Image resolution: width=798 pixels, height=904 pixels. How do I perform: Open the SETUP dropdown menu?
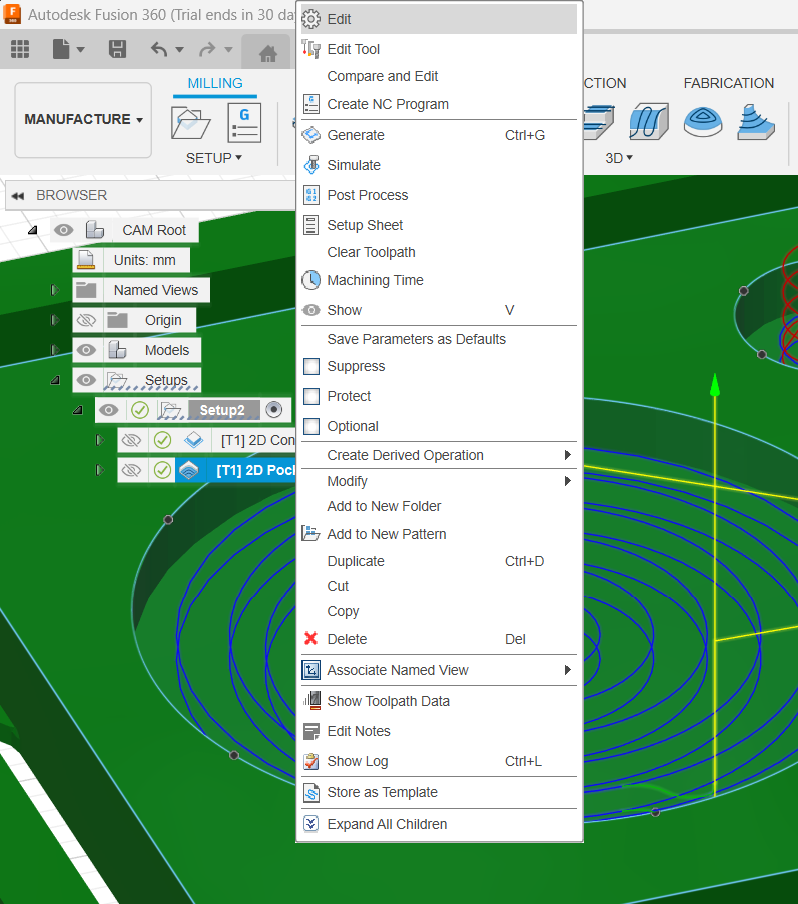[214, 158]
